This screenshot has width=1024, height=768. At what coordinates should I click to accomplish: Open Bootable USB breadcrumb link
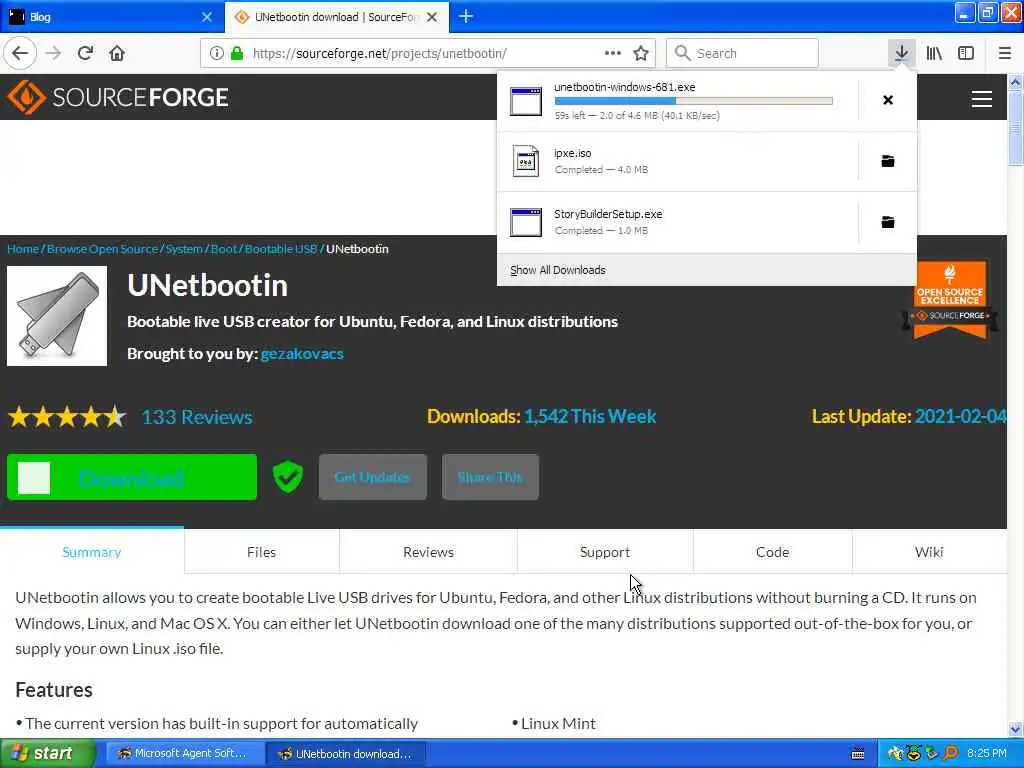[281, 249]
